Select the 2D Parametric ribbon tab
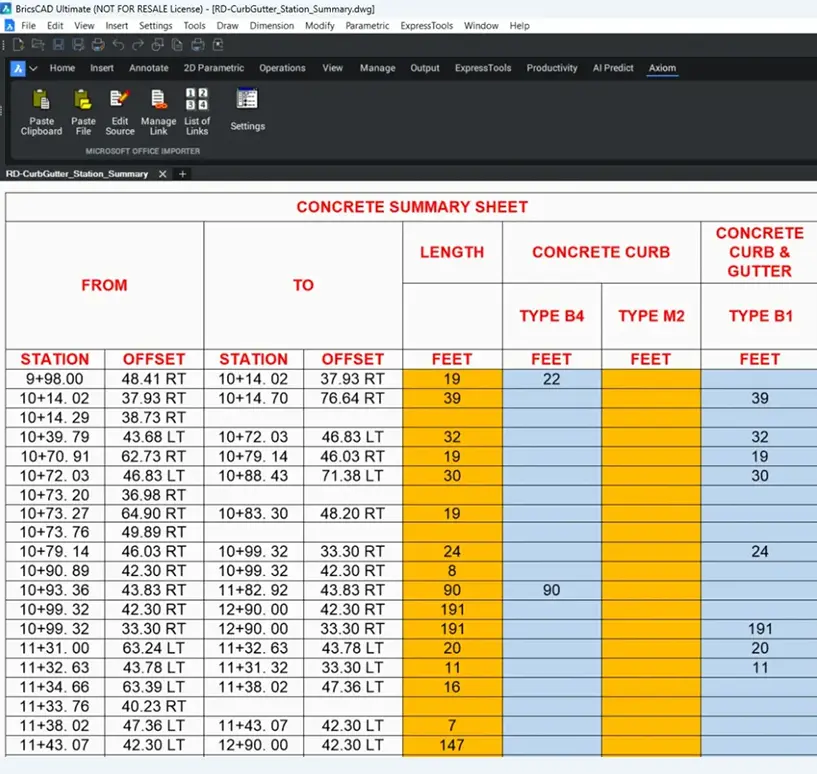This screenshot has width=817, height=774. click(x=214, y=68)
